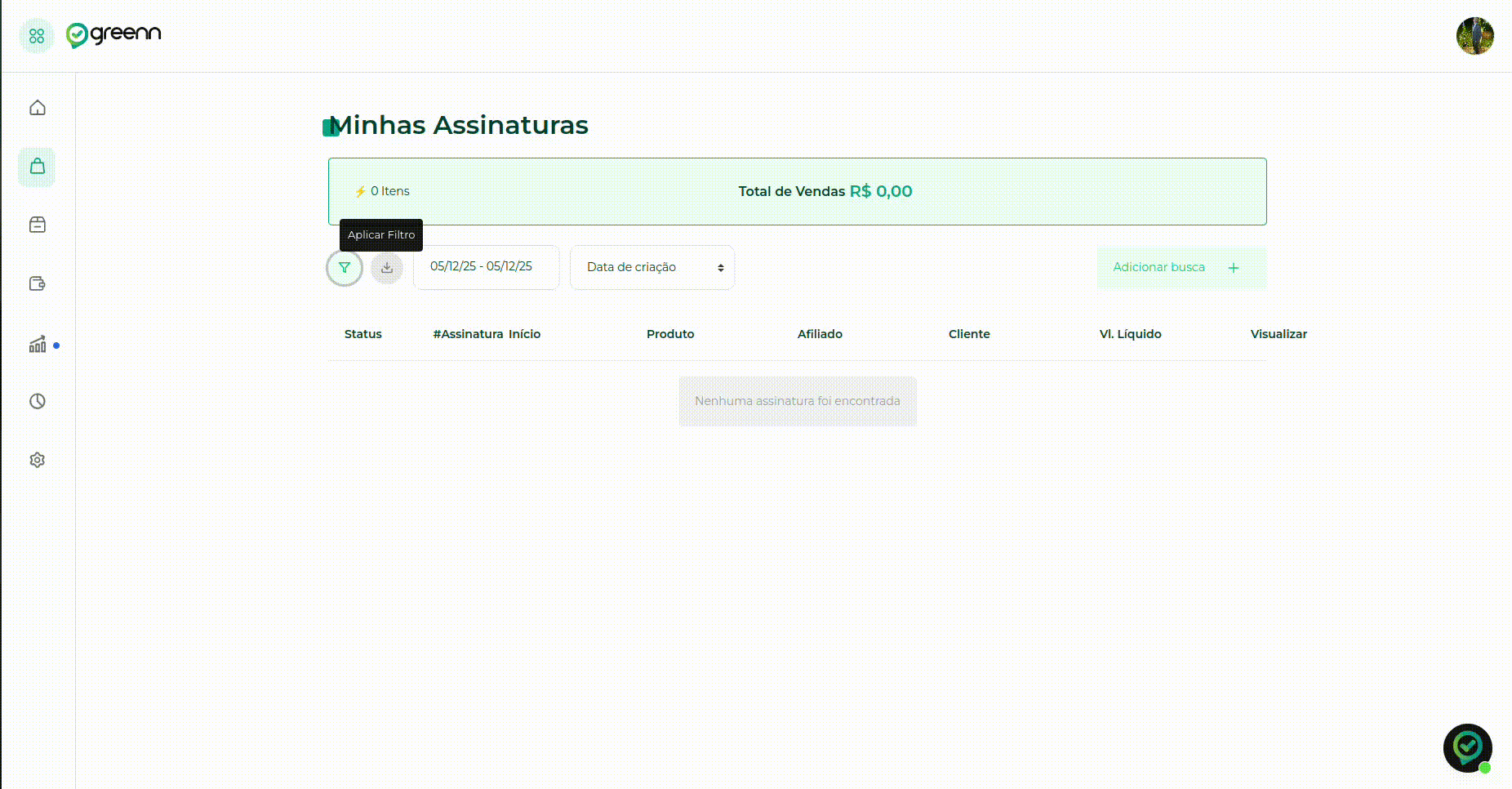Click the Total de Vendas R$ 0,00 amount
Screen dimensions: 1512x789
coord(825,191)
